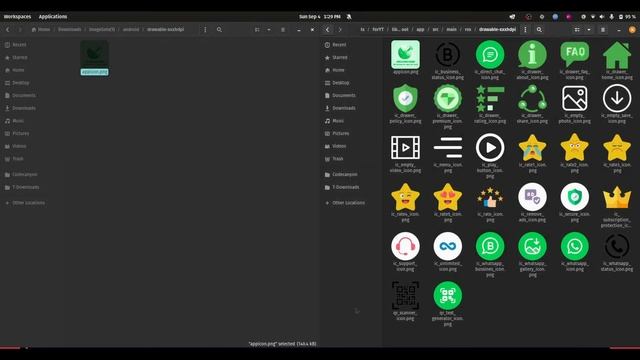This screenshot has width=640, height=360.
Task: Select the drawer policy shield icon file
Action: coord(405,99)
